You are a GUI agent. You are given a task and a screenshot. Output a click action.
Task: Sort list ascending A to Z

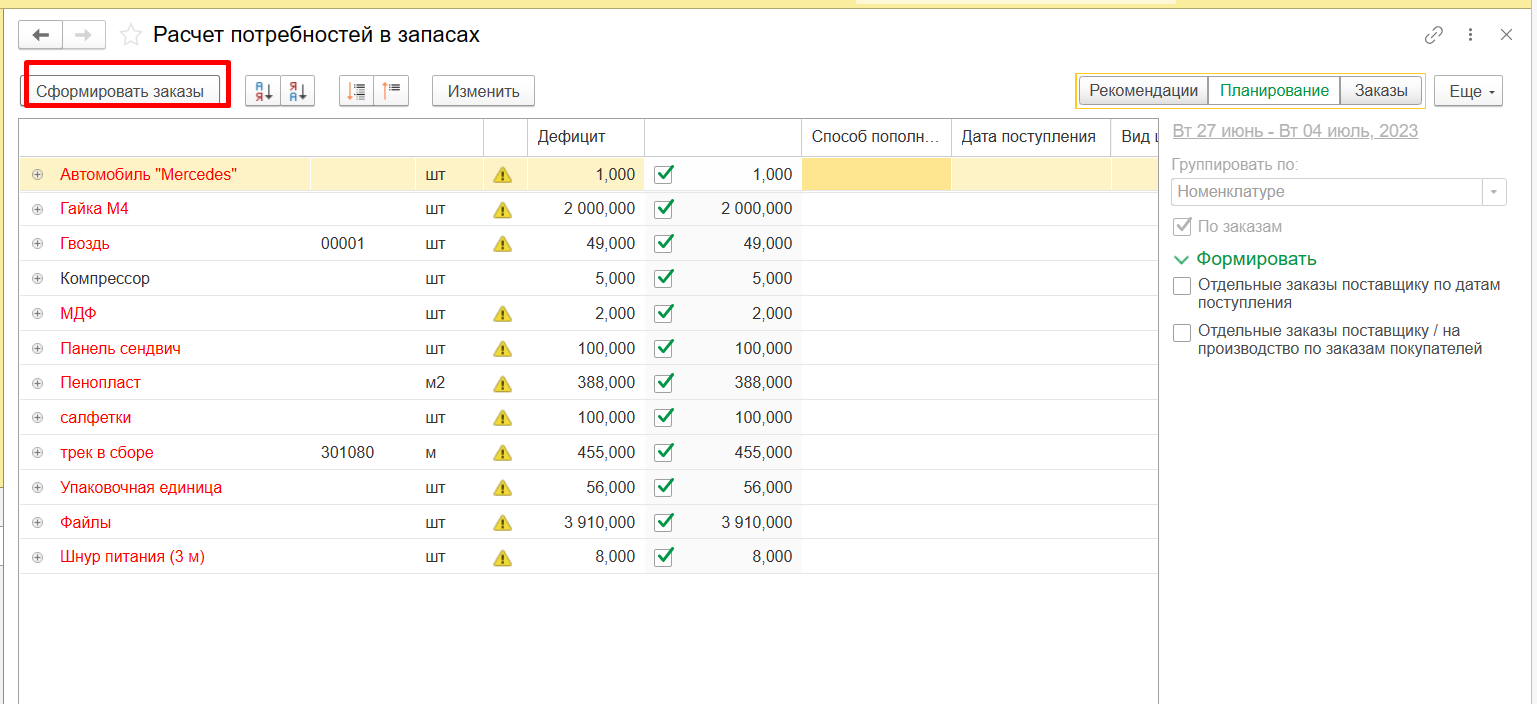[263, 91]
